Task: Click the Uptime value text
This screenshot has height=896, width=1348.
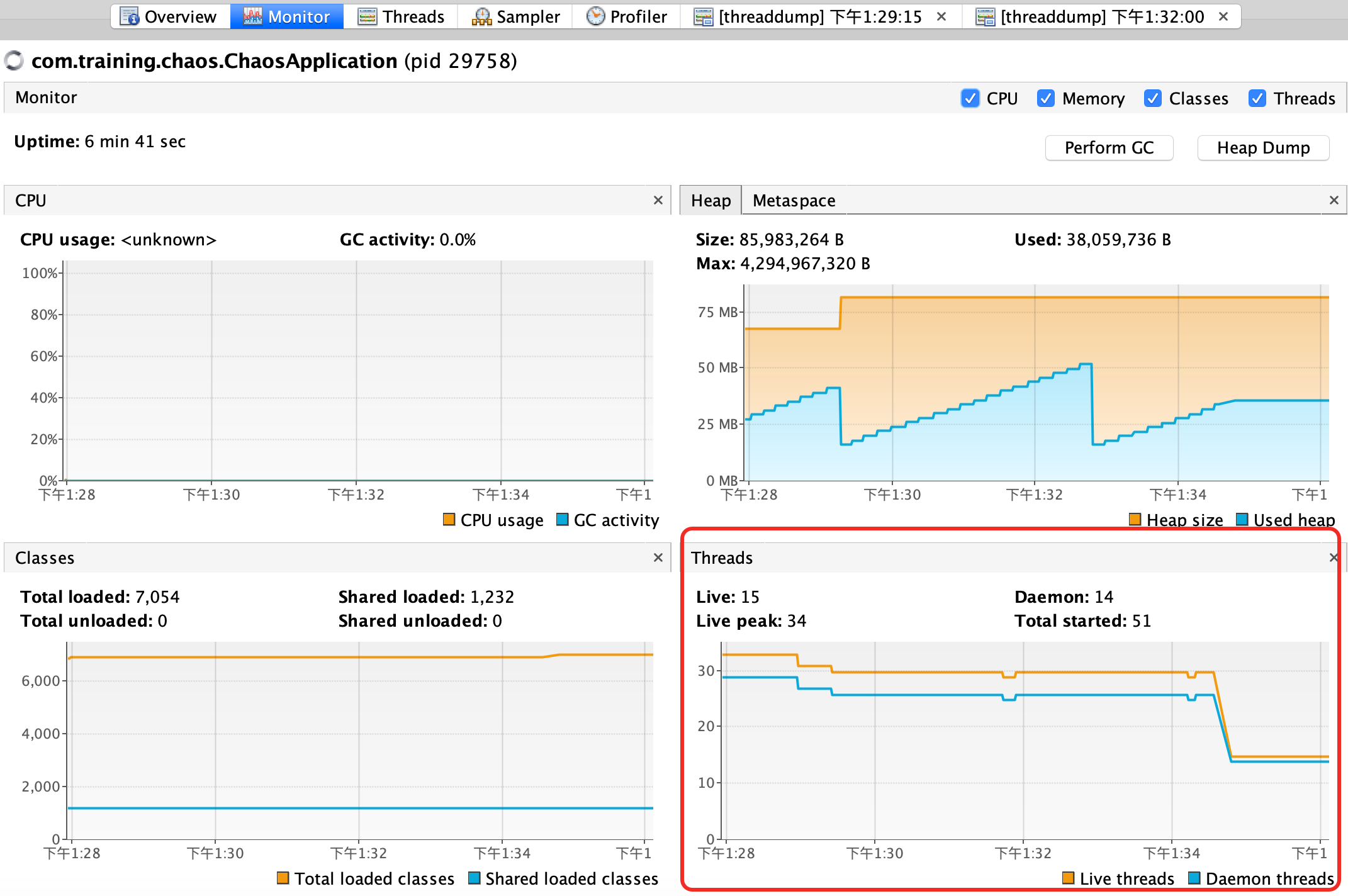Action: (135, 142)
